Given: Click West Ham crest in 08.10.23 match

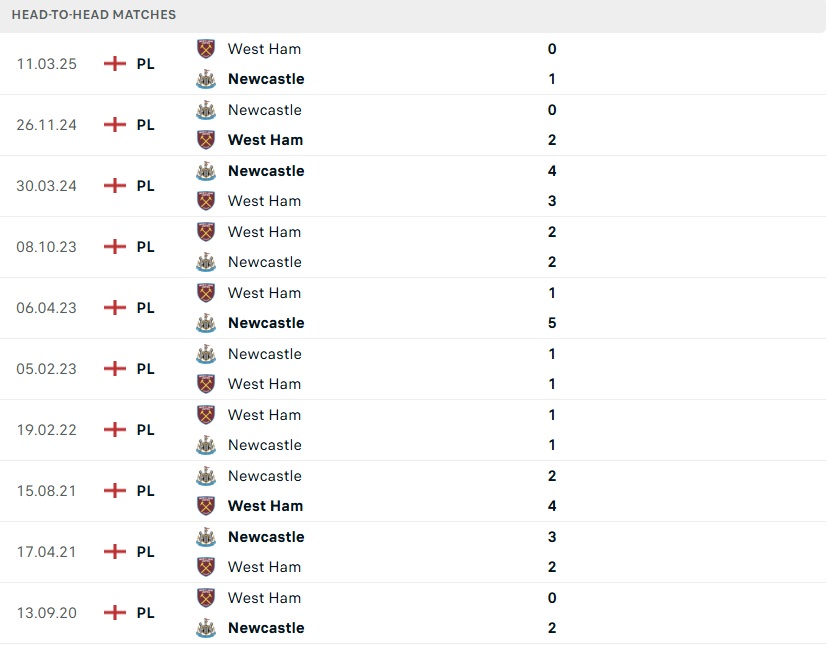Looking at the screenshot, I should [x=206, y=232].
